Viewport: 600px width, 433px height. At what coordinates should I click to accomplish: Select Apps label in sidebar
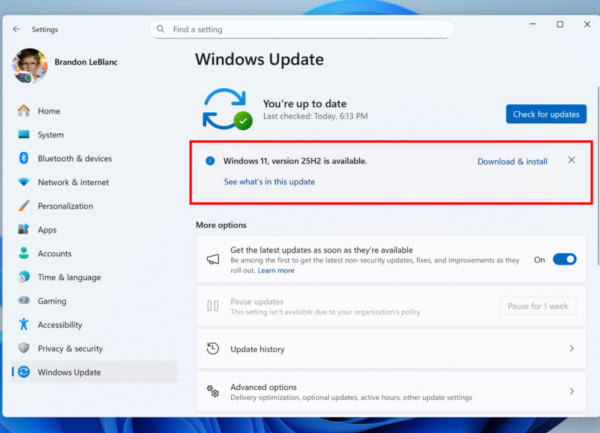[x=47, y=230]
